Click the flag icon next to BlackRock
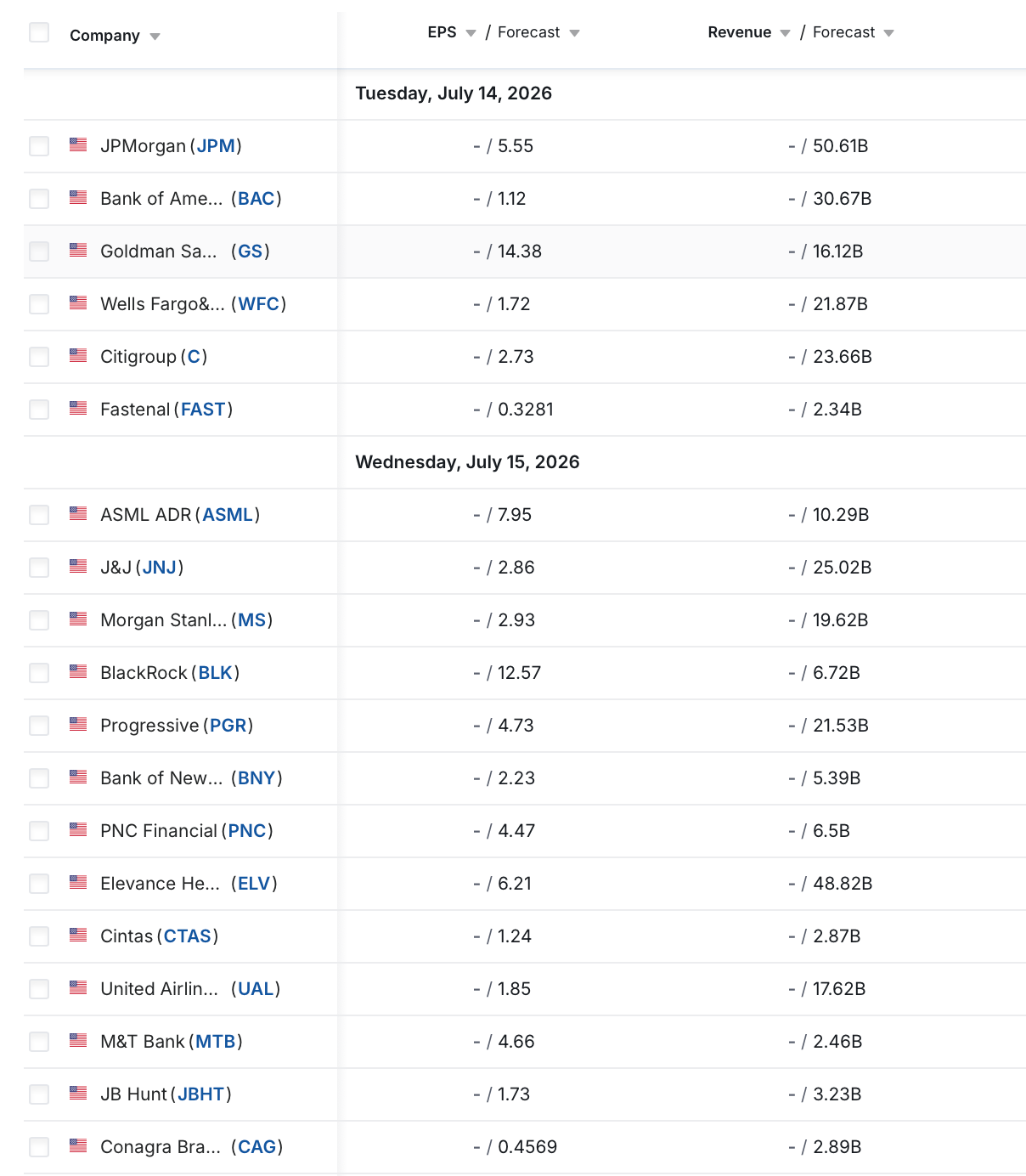 tap(78, 671)
